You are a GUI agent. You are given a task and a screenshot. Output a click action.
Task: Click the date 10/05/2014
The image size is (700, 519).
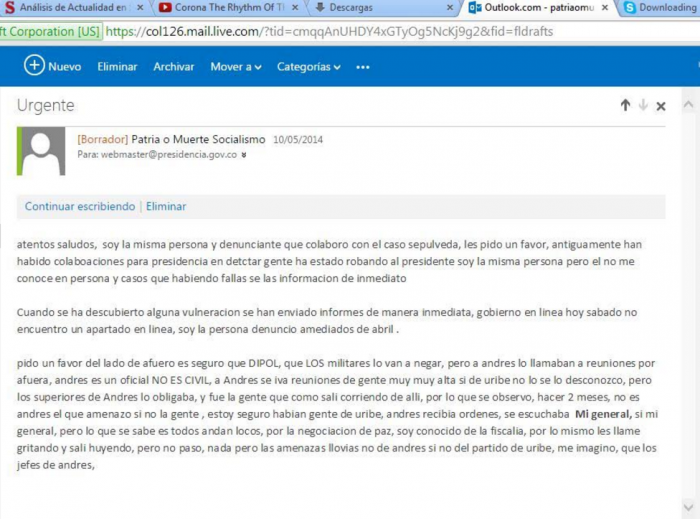tap(298, 140)
